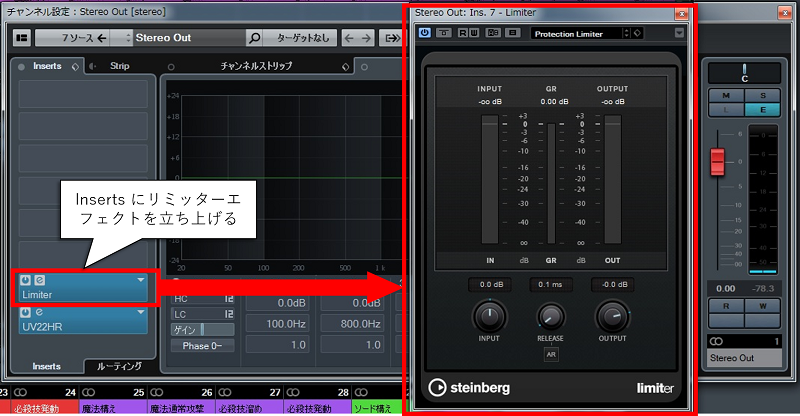Click the Limiter OUTPUT knob

pos(612,316)
